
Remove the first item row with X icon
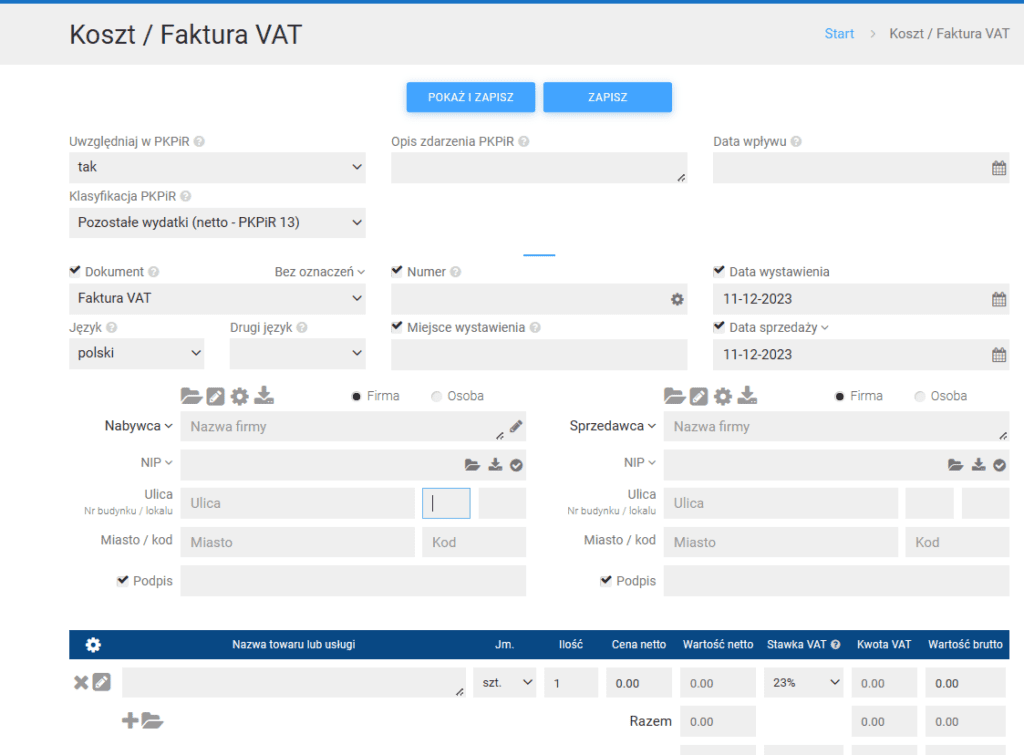point(81,683)
